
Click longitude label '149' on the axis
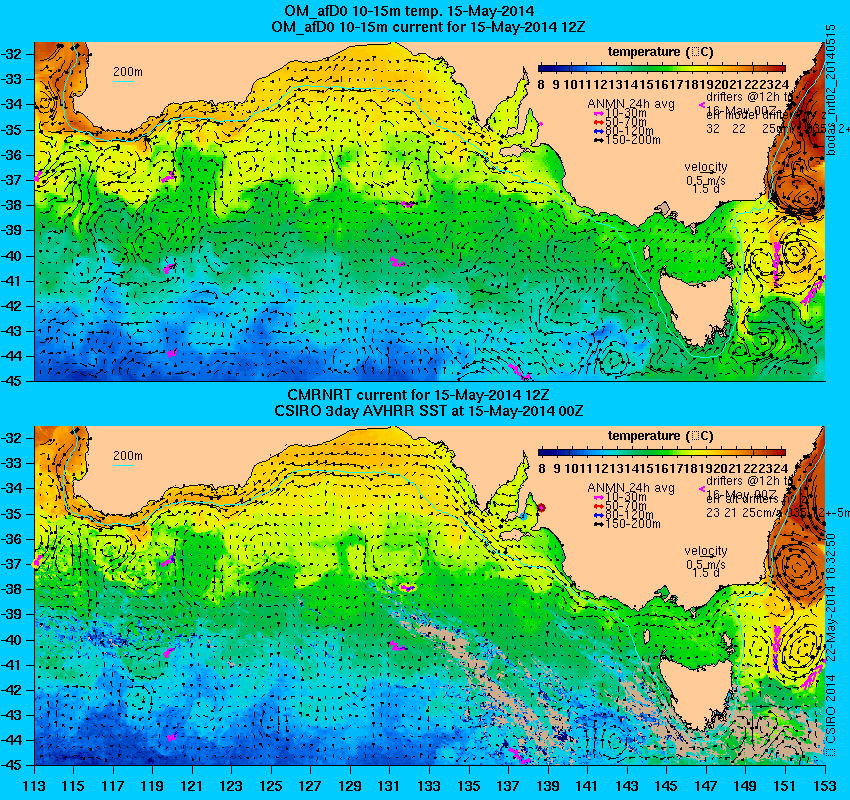tap(746, 786)
